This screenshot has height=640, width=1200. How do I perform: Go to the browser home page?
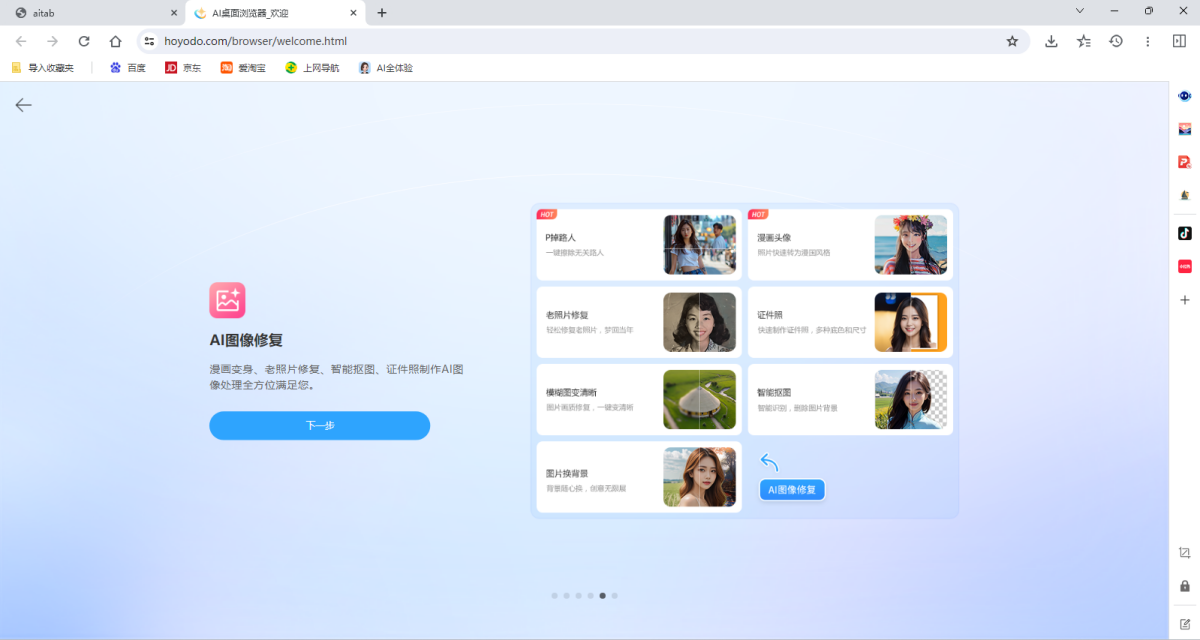[x=116, y=41]
